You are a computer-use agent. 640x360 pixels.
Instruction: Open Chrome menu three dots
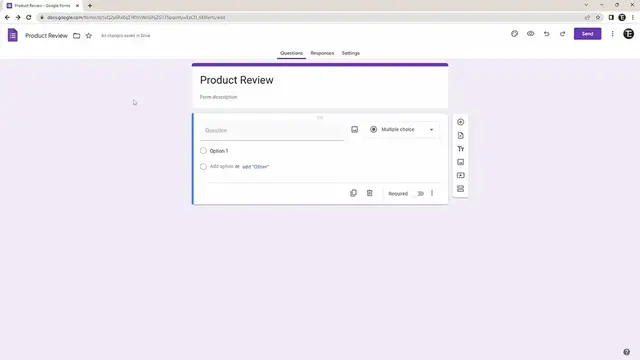(633, 18)
